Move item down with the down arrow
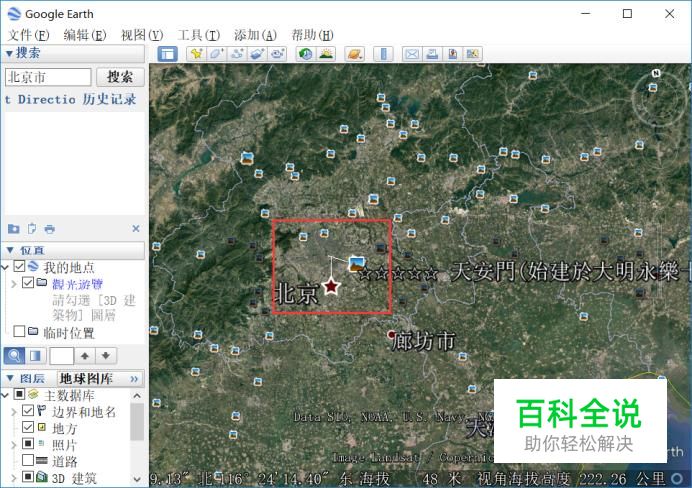Viewport: 692px width, 488px height. click(x=106, y=356)
